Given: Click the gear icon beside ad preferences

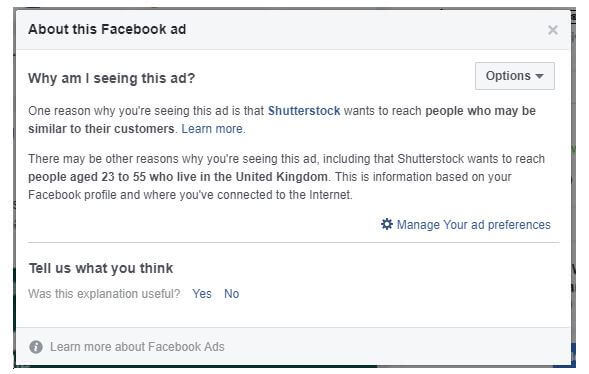Looking at the screenshot, I should (x=387, y=224).
